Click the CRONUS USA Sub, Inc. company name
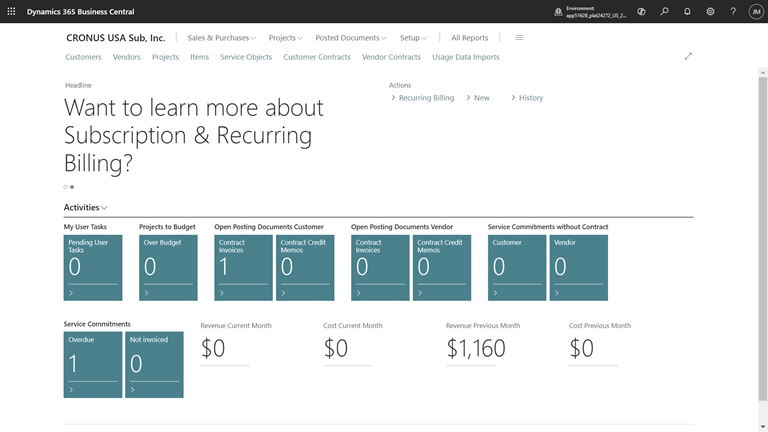 pos(116,38)
